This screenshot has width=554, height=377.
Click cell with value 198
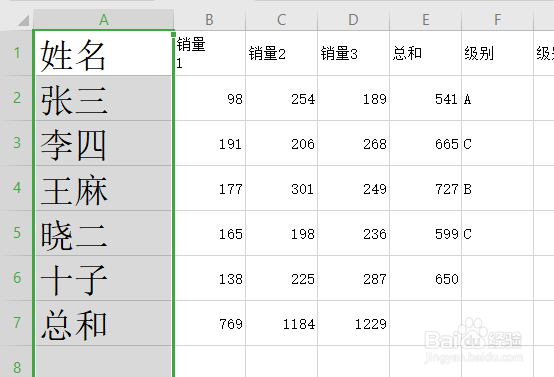tap(282, 233)
